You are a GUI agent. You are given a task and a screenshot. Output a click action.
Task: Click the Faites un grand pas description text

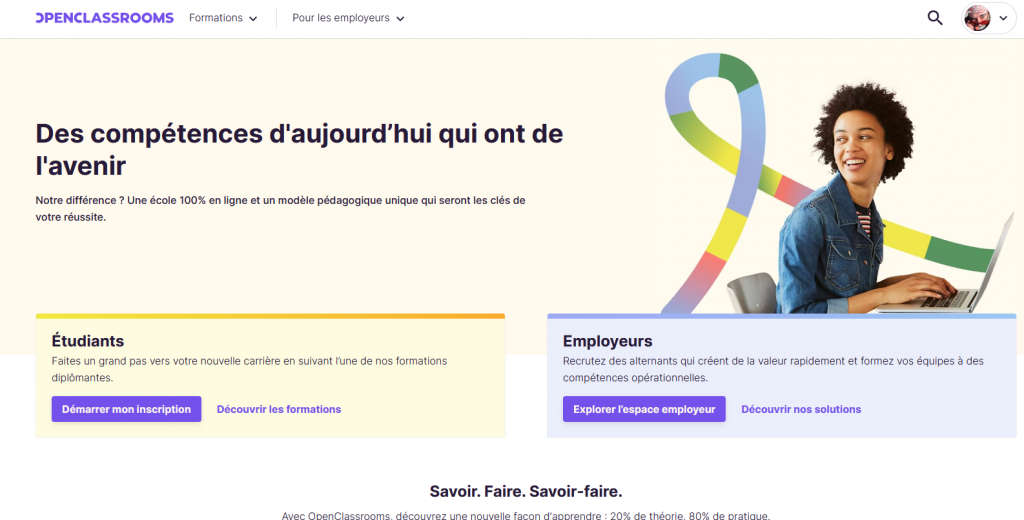point(249,369)
